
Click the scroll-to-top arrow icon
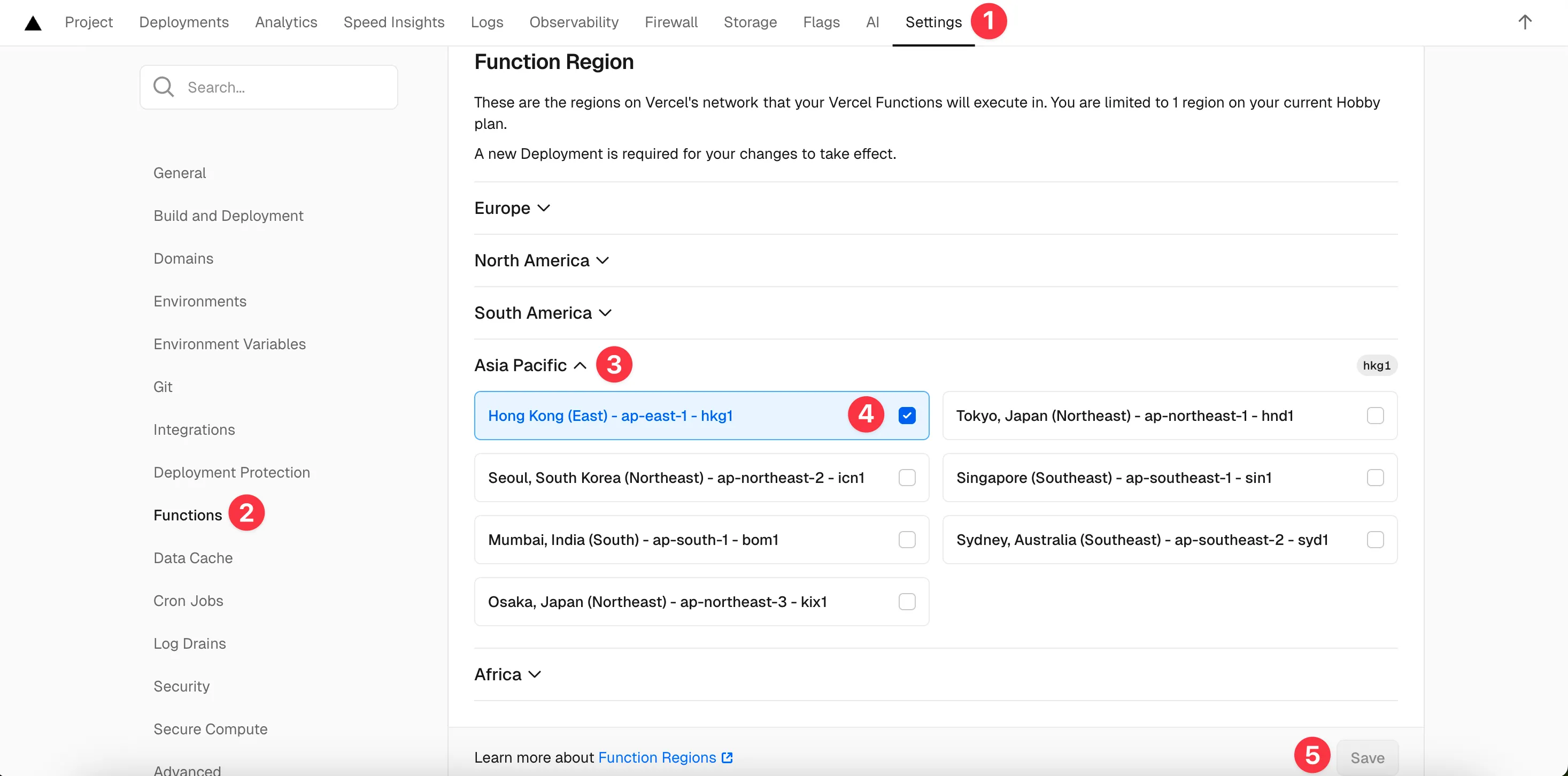click(x=1524, y=22)
